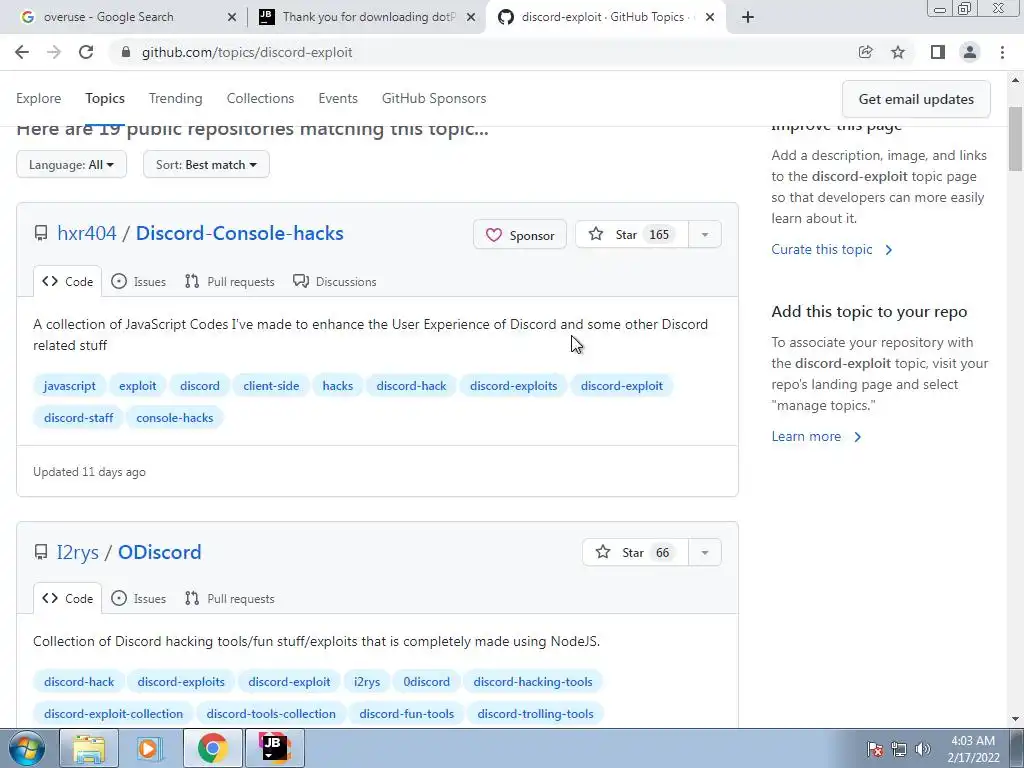Select the Topics navigation item

[104, 98]
